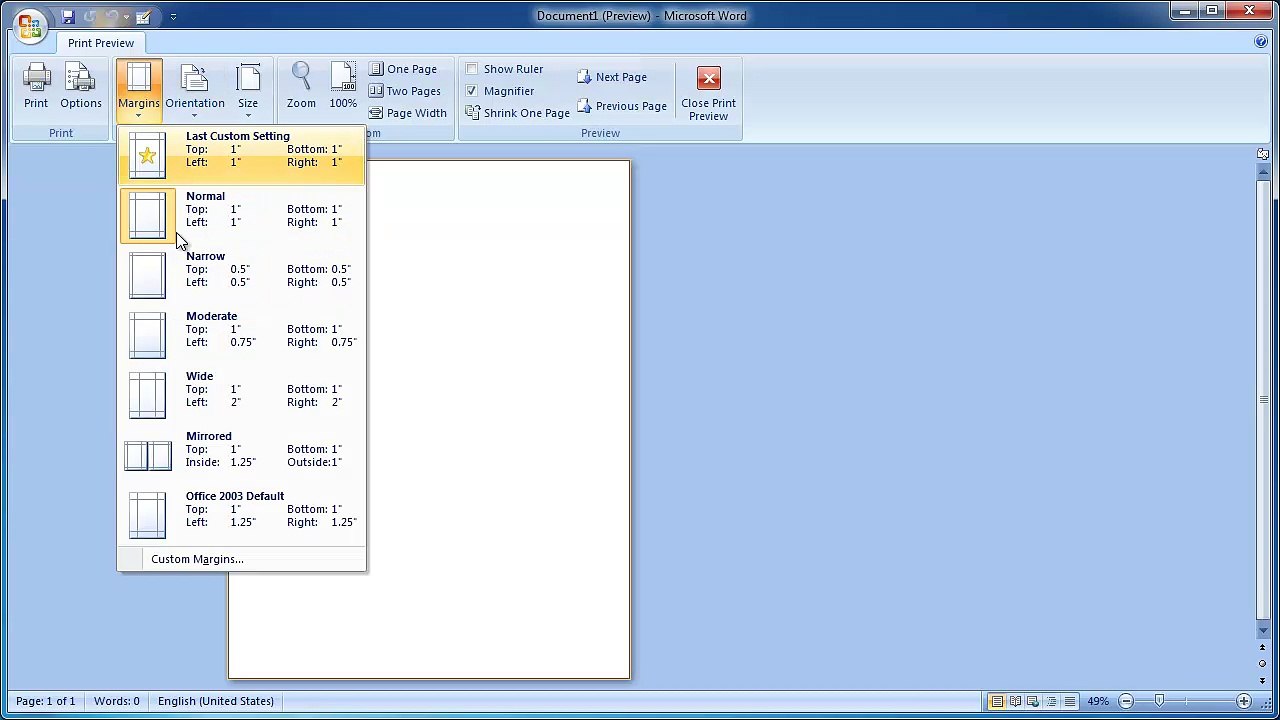Switch to Print Layout view

click(x=997, y=701)
